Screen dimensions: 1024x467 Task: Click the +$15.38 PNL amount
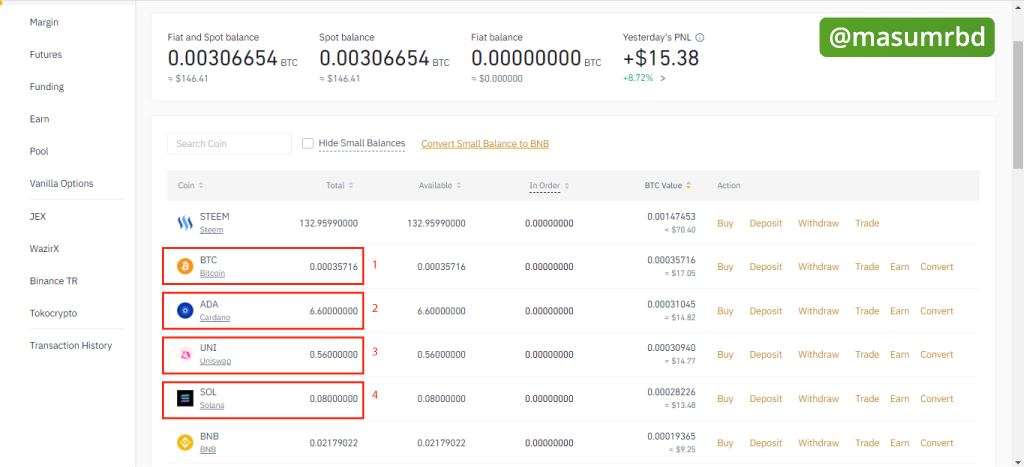[x=661, y=59]
